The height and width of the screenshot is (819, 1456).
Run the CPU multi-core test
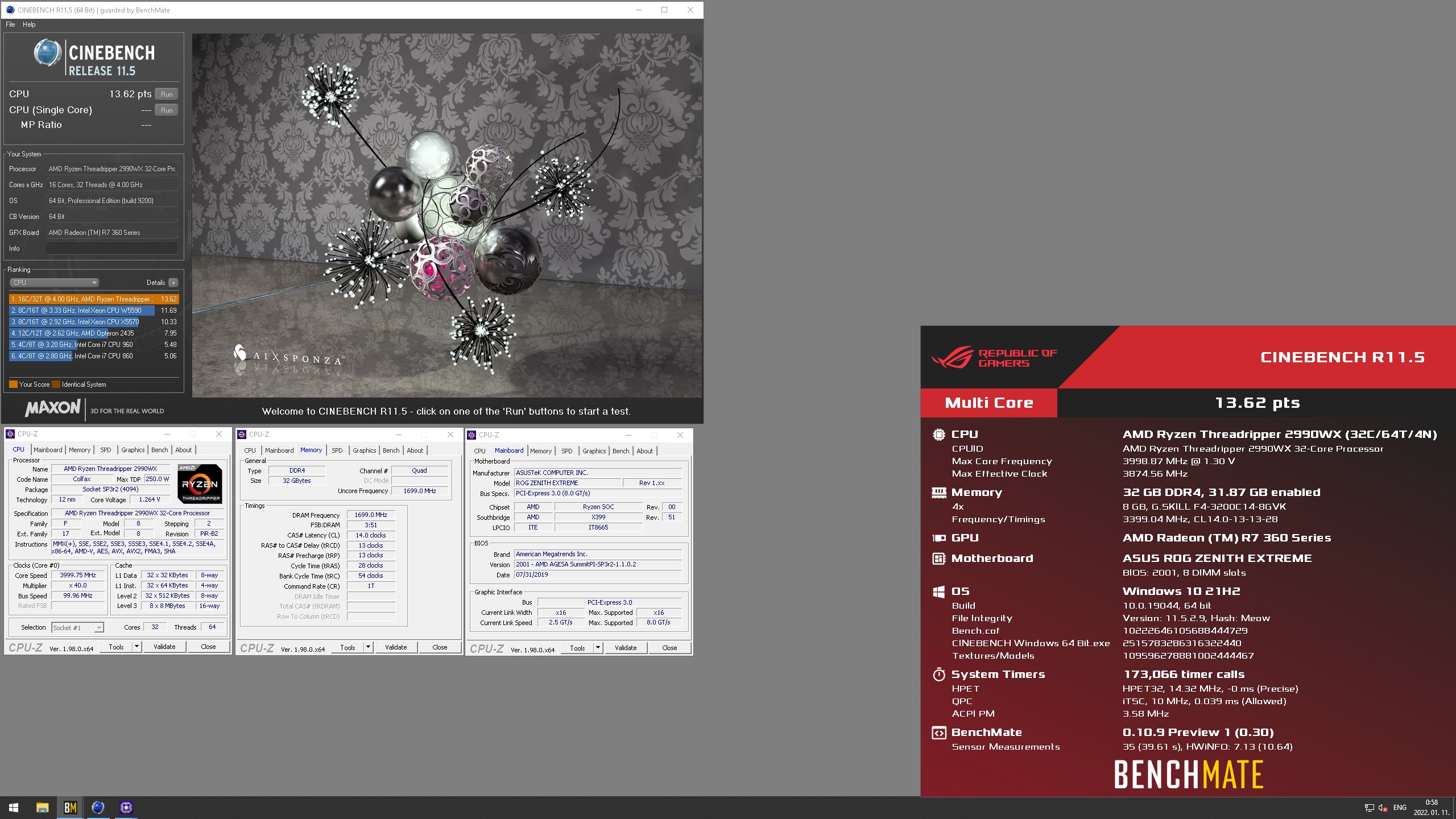point(167,94)
